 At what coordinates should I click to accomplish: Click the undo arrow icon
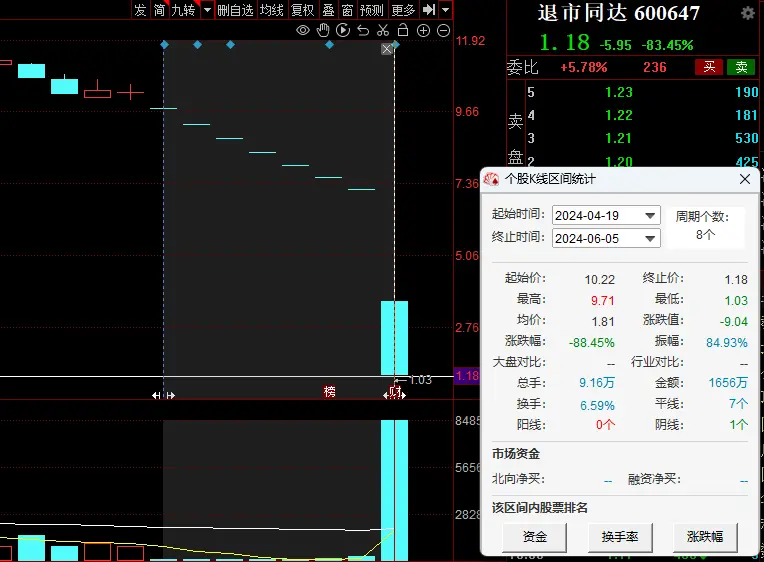(x=363, y=31)
